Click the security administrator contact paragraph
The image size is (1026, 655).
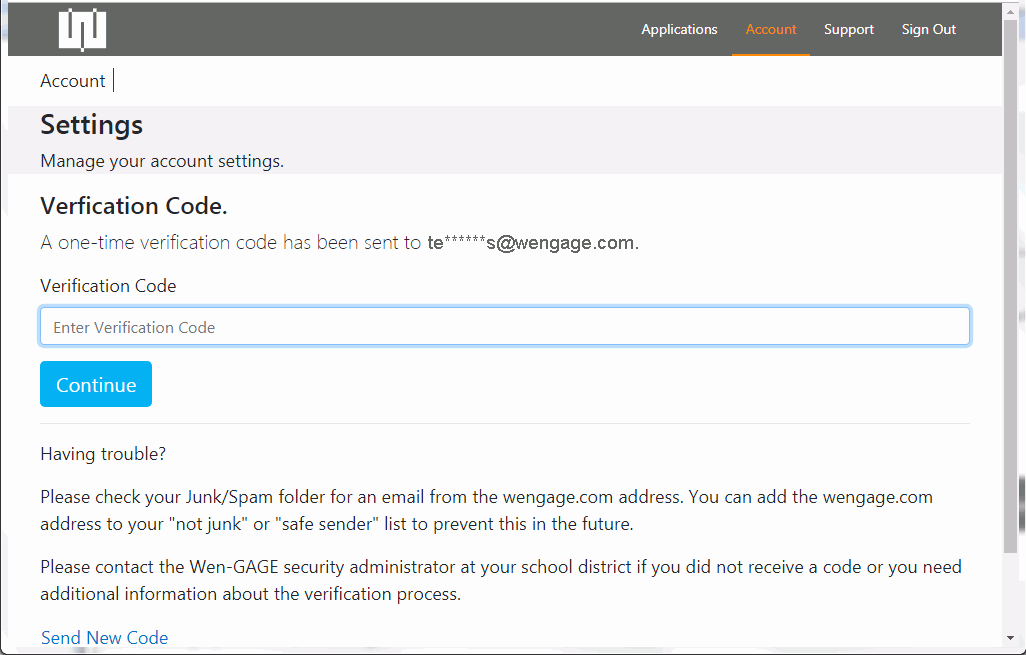(x=500, y=580)
